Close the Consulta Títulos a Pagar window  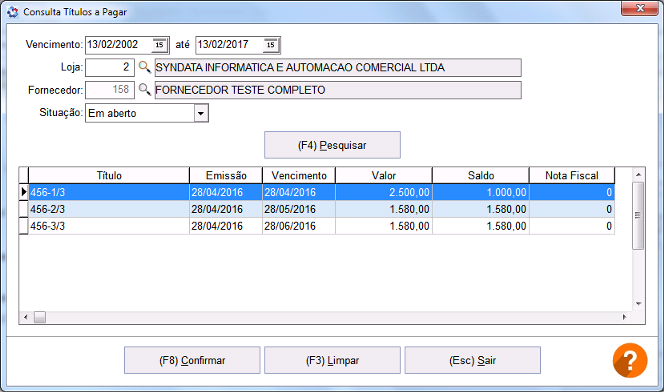coord(639,8)
